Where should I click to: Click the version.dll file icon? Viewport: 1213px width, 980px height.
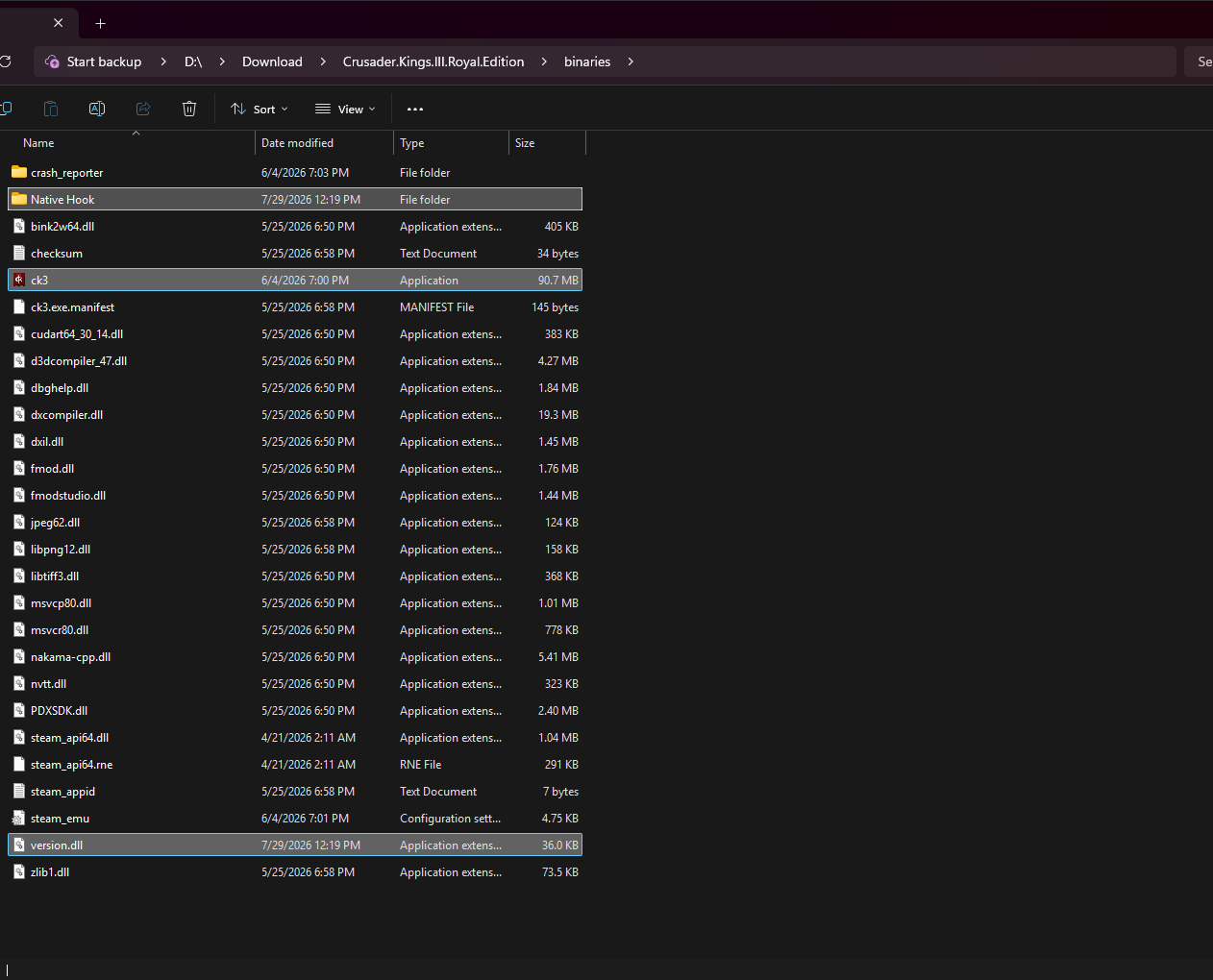click(19, 845)
